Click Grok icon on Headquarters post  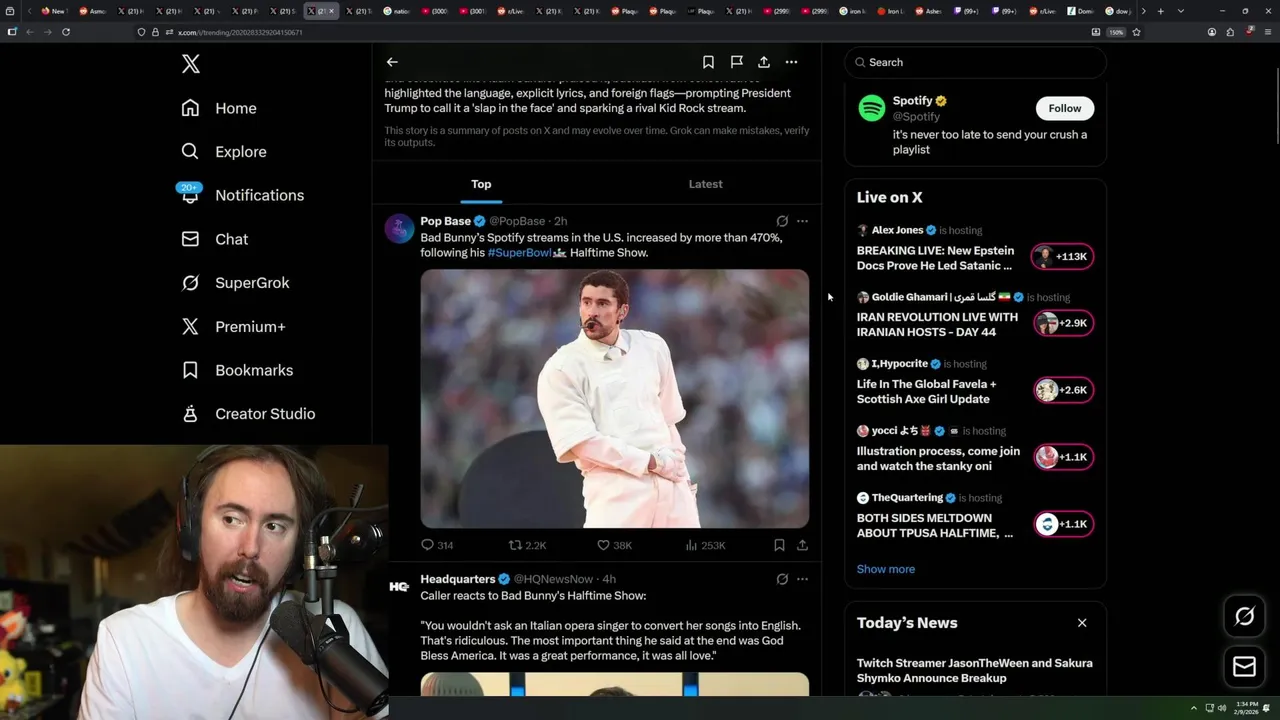coord(782,579)
